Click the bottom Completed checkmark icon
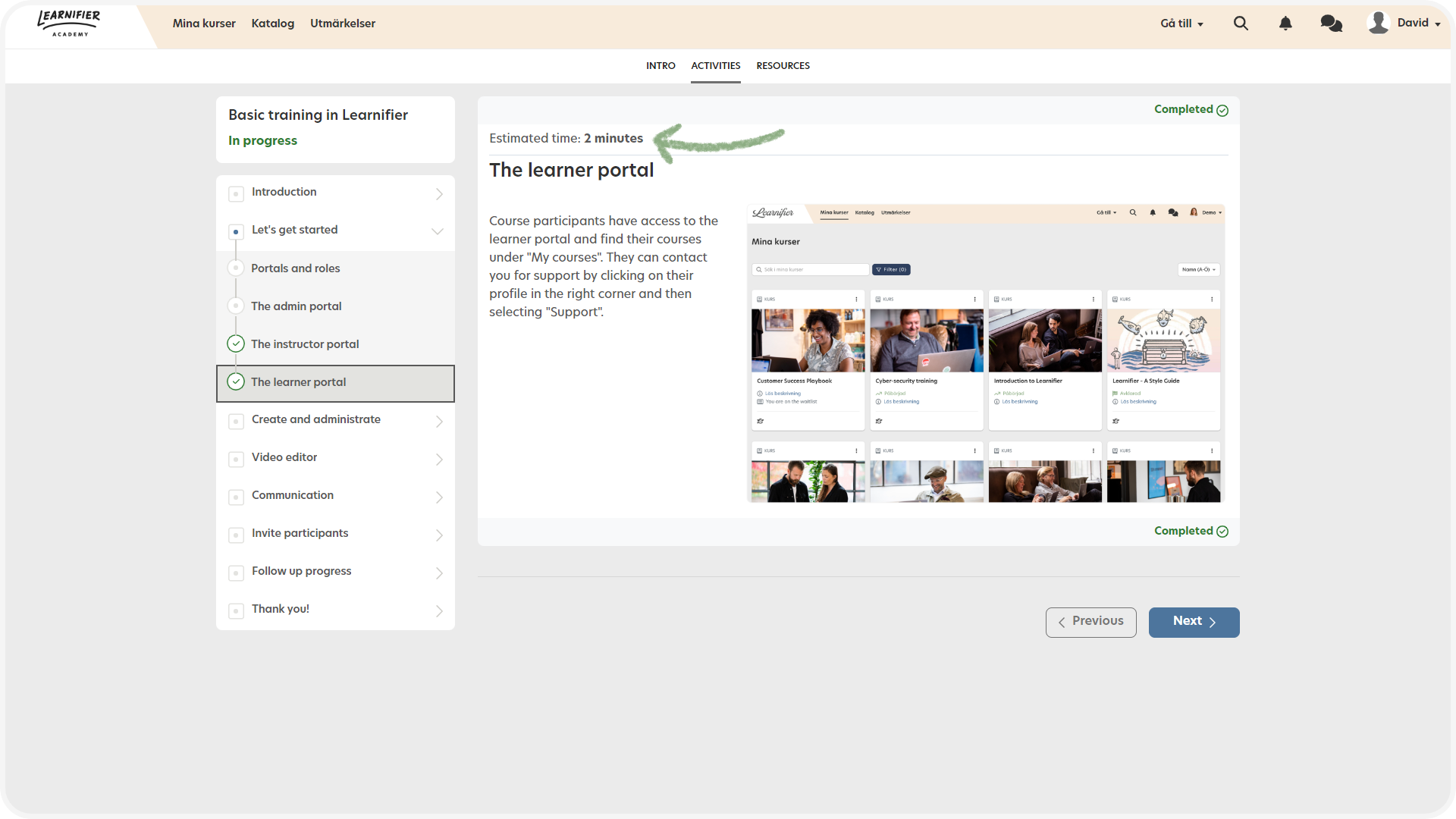The width and height of the screenshot is (1456, 819). (x=1222, y=532)
